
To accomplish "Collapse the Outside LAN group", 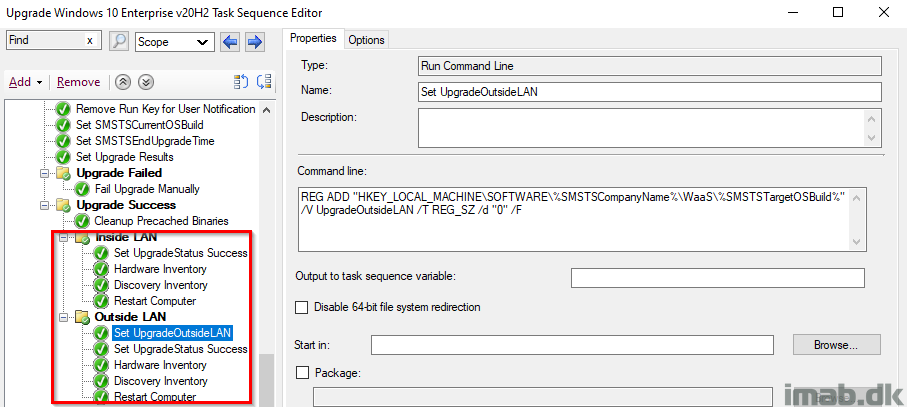I will (62, 317).
